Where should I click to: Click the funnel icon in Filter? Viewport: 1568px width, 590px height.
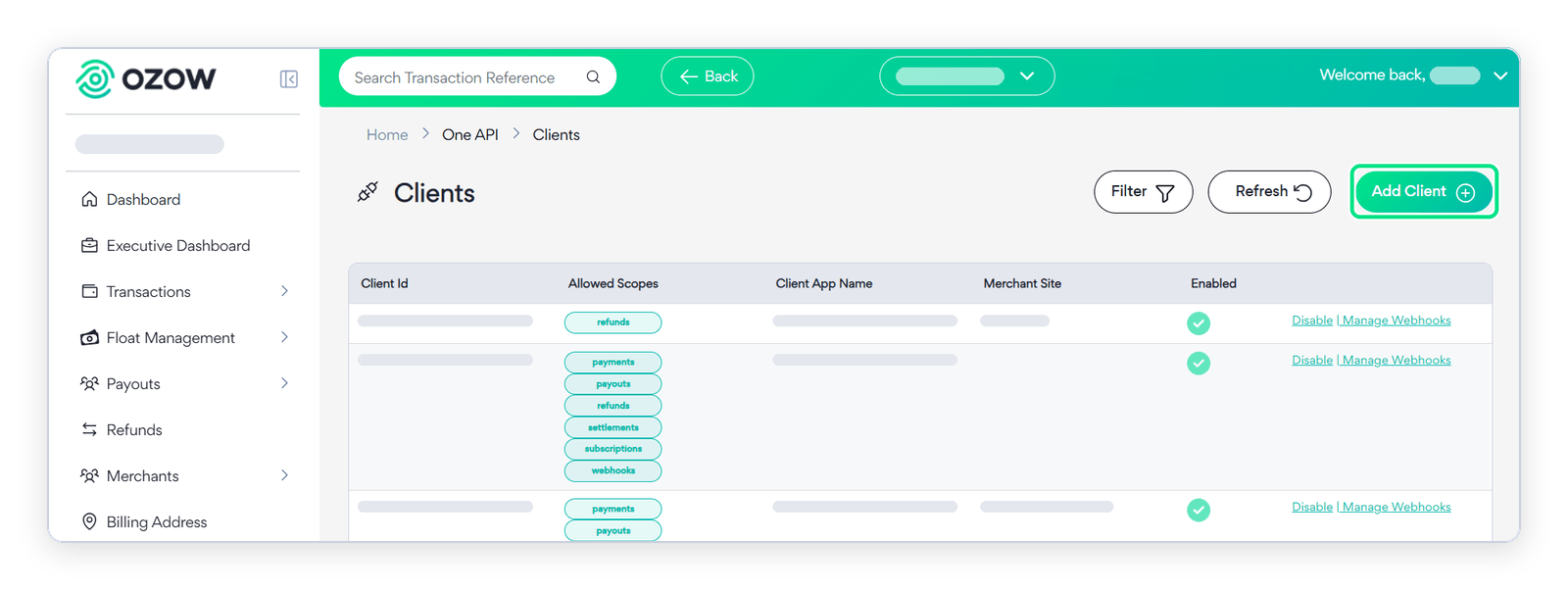pos(1165,193)
